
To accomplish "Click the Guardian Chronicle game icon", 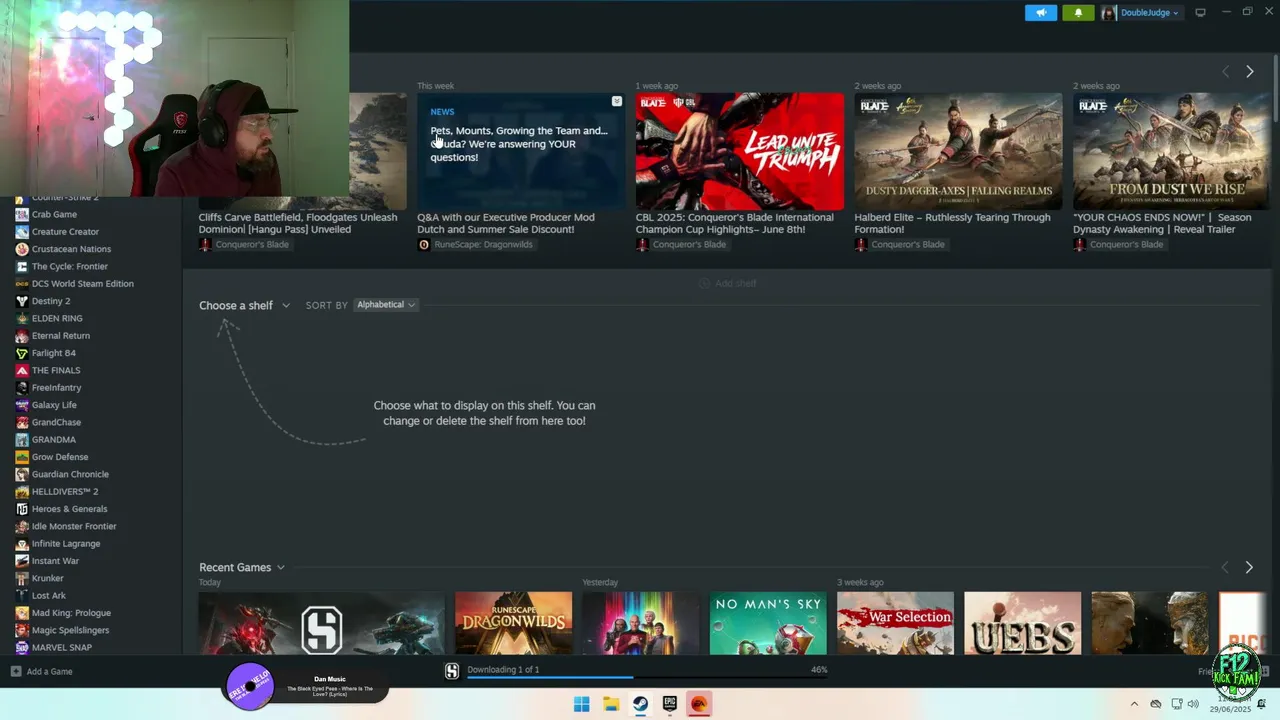I will pos(22,474).
